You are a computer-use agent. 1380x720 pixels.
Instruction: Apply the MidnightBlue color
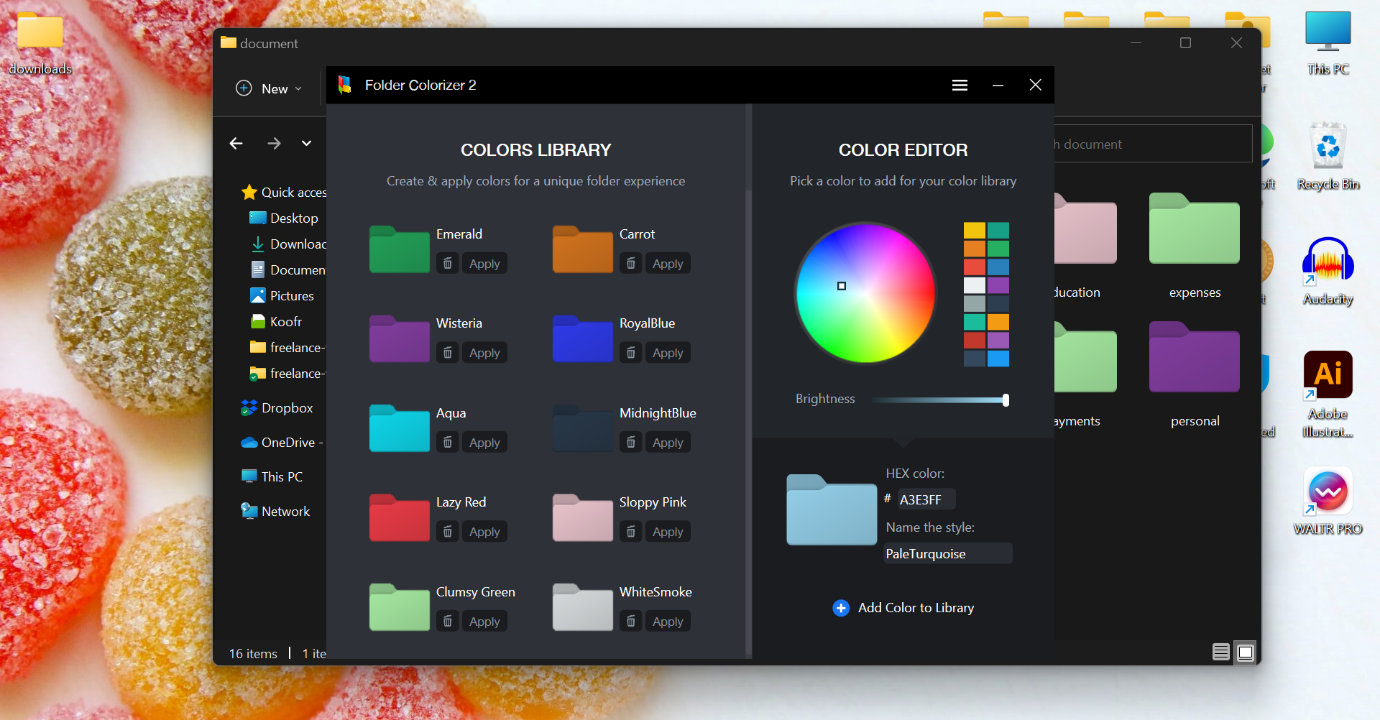coord(668,442)
